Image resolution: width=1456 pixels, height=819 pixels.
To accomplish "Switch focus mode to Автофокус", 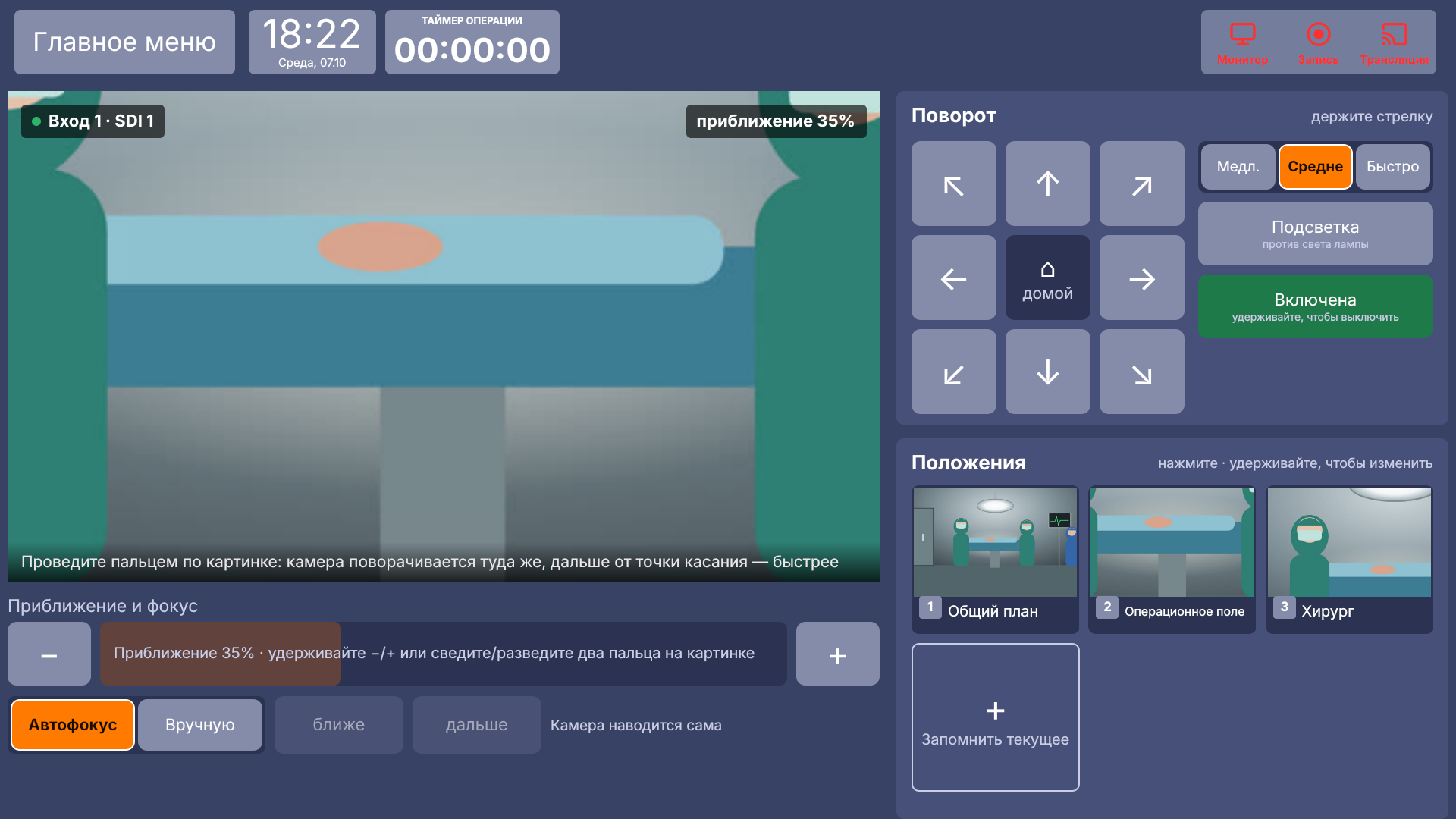I will [x=73, y=725].
